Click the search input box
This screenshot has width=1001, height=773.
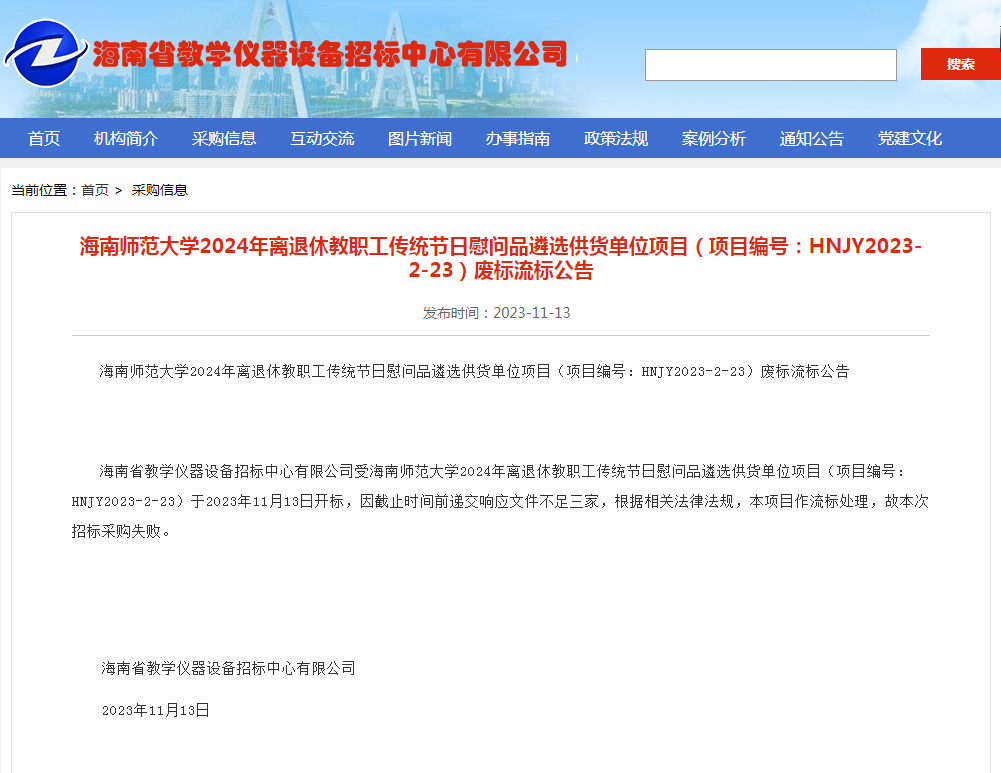(x=771, y=64)
